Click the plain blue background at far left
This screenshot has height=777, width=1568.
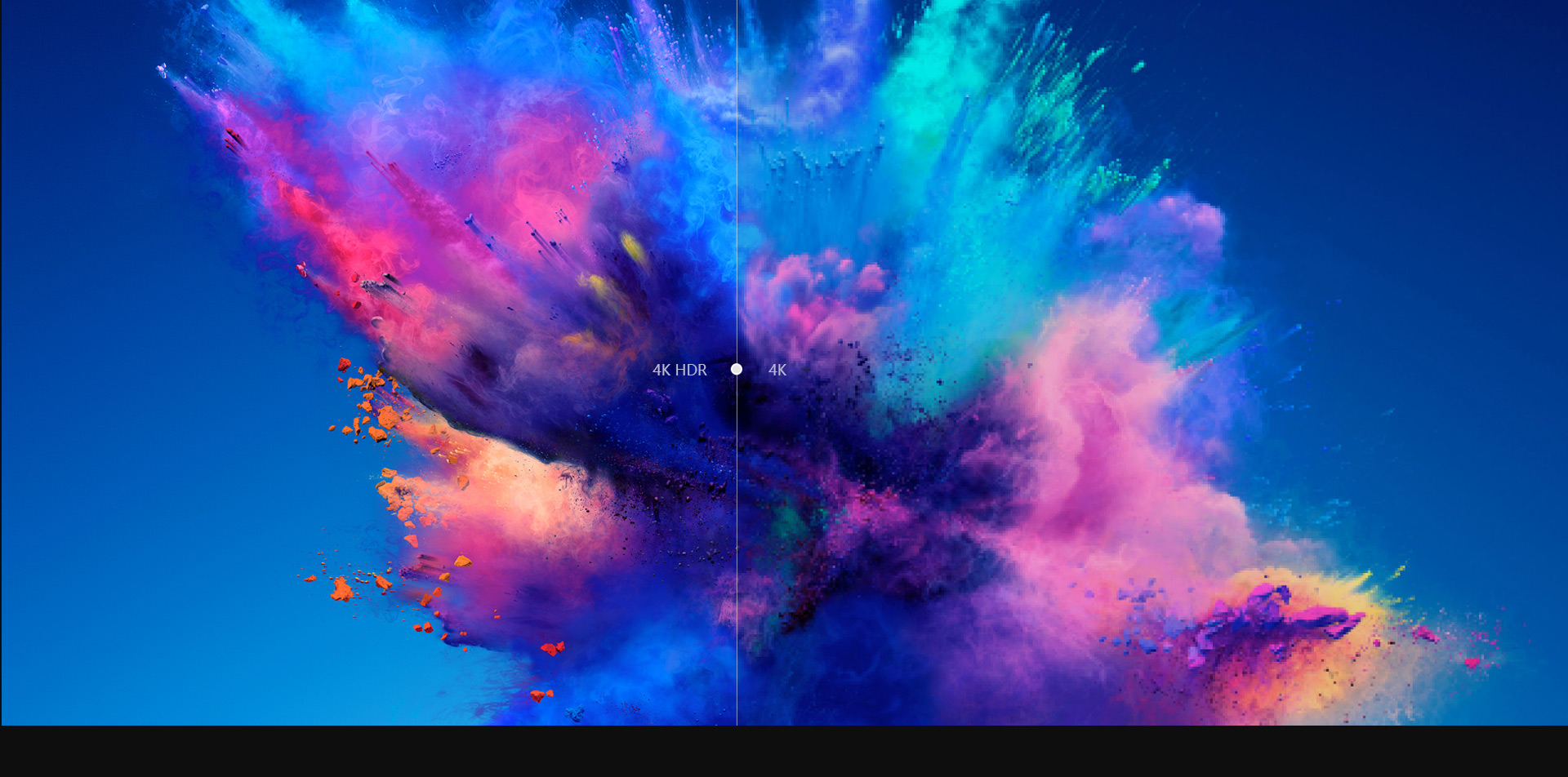[82, 367]
